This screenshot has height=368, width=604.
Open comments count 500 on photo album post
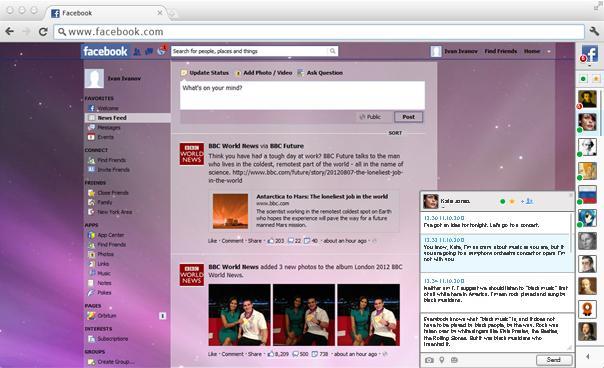300,354
